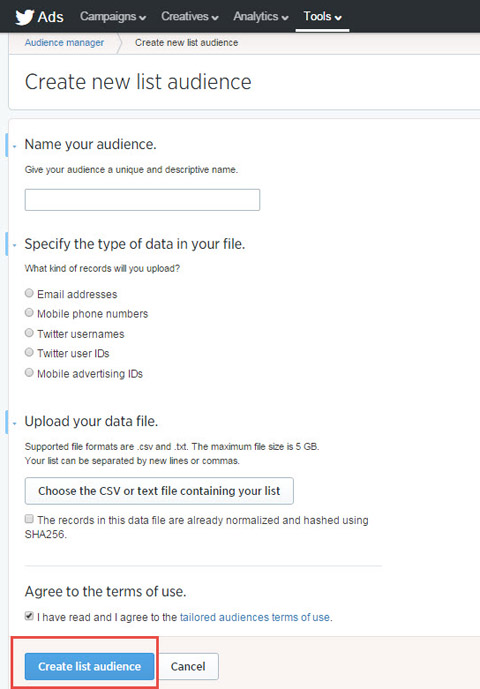Click the Cancel button

tap(188, 667)
